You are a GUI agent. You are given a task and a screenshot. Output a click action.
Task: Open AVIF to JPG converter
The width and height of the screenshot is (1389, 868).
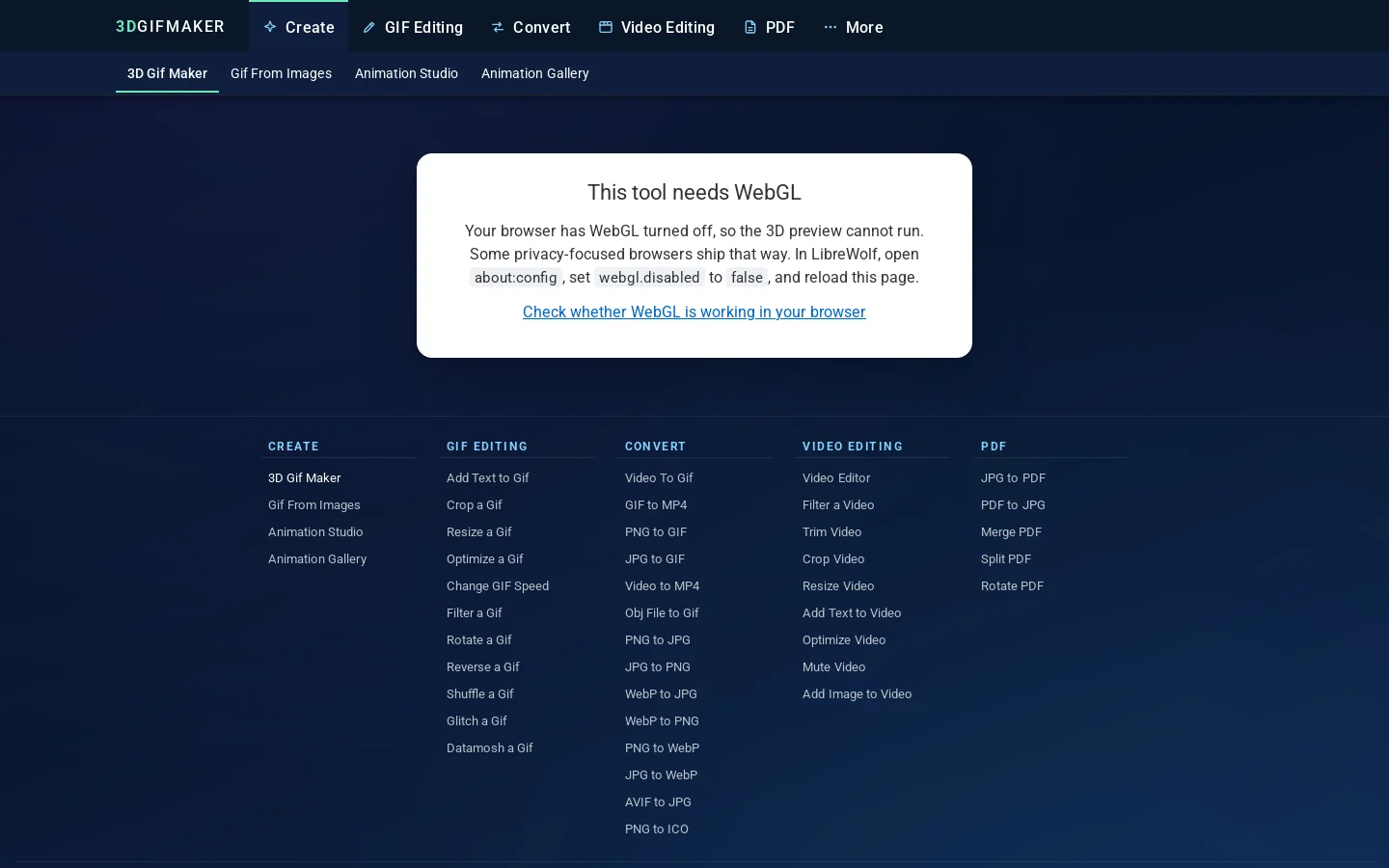tap(658, 801)
